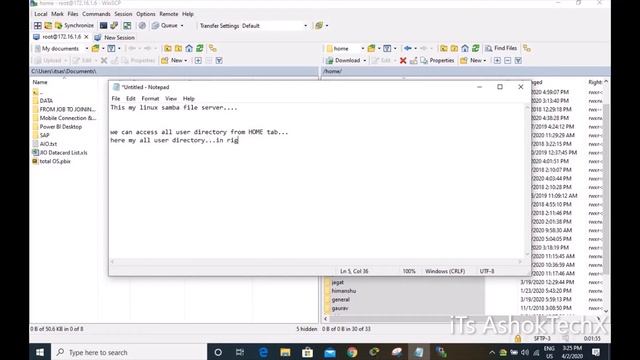Open the Mark menu in WinSCP
This screenshot has width=640, height=360.
click(x=57, y=14)
